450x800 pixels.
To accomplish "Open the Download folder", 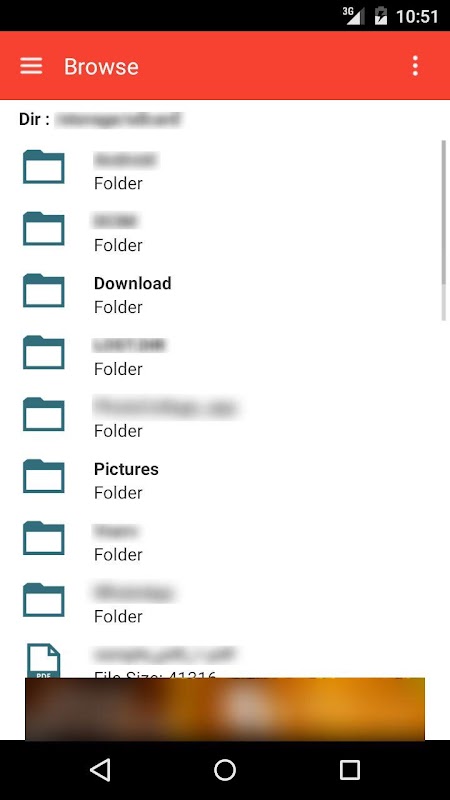I will [225, 294].
